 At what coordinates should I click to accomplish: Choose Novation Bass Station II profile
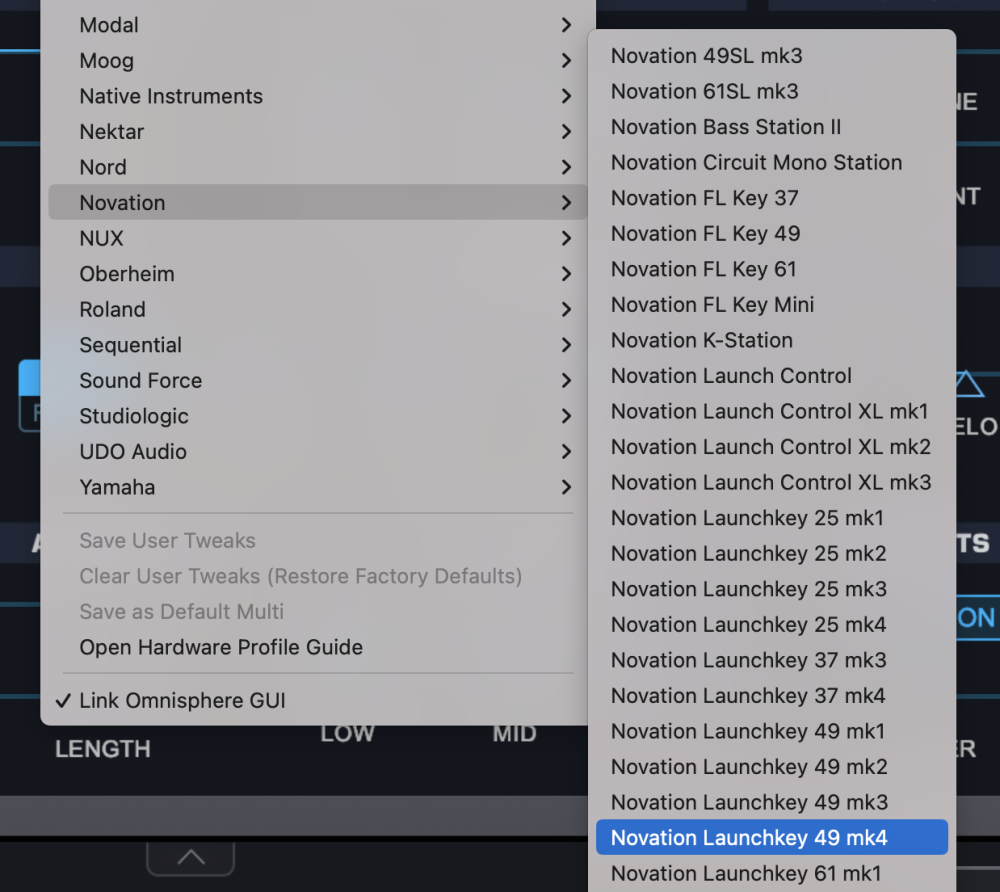pos(726,127)
